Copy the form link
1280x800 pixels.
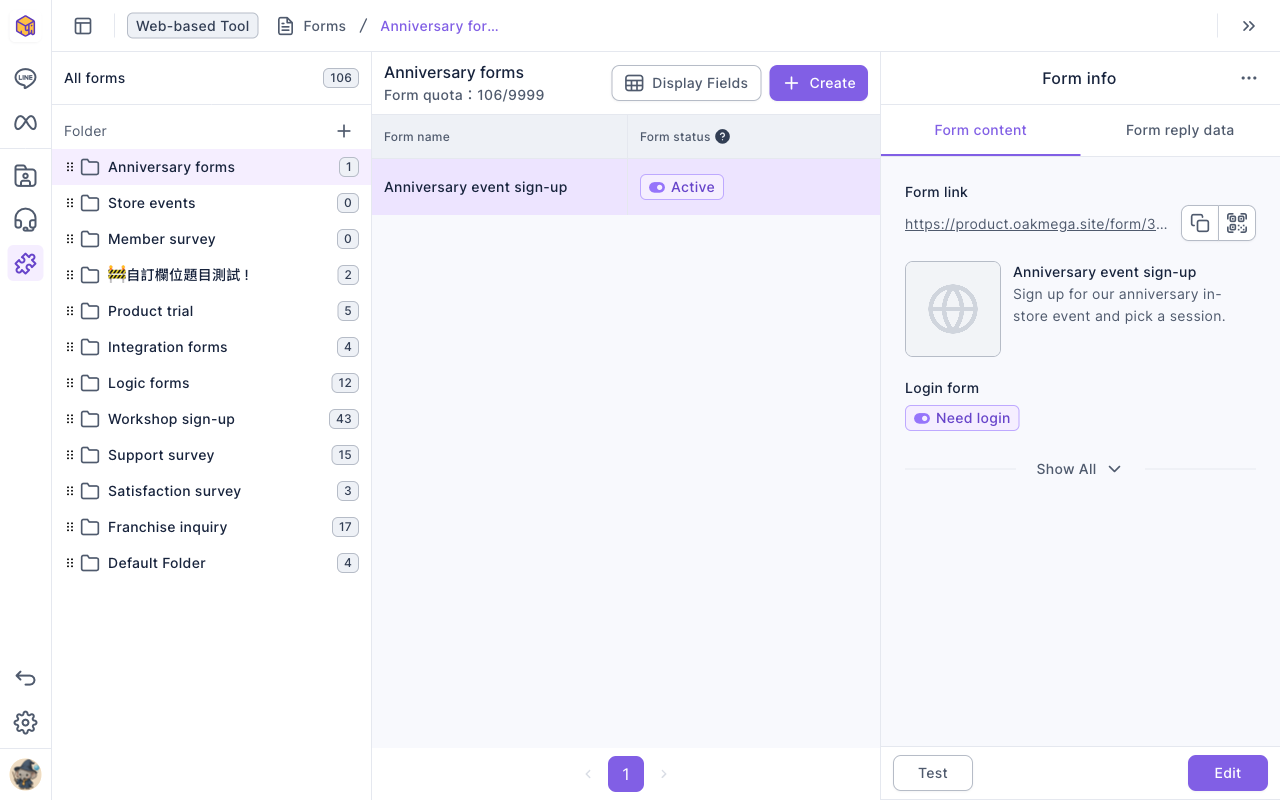click(1200, 223)
